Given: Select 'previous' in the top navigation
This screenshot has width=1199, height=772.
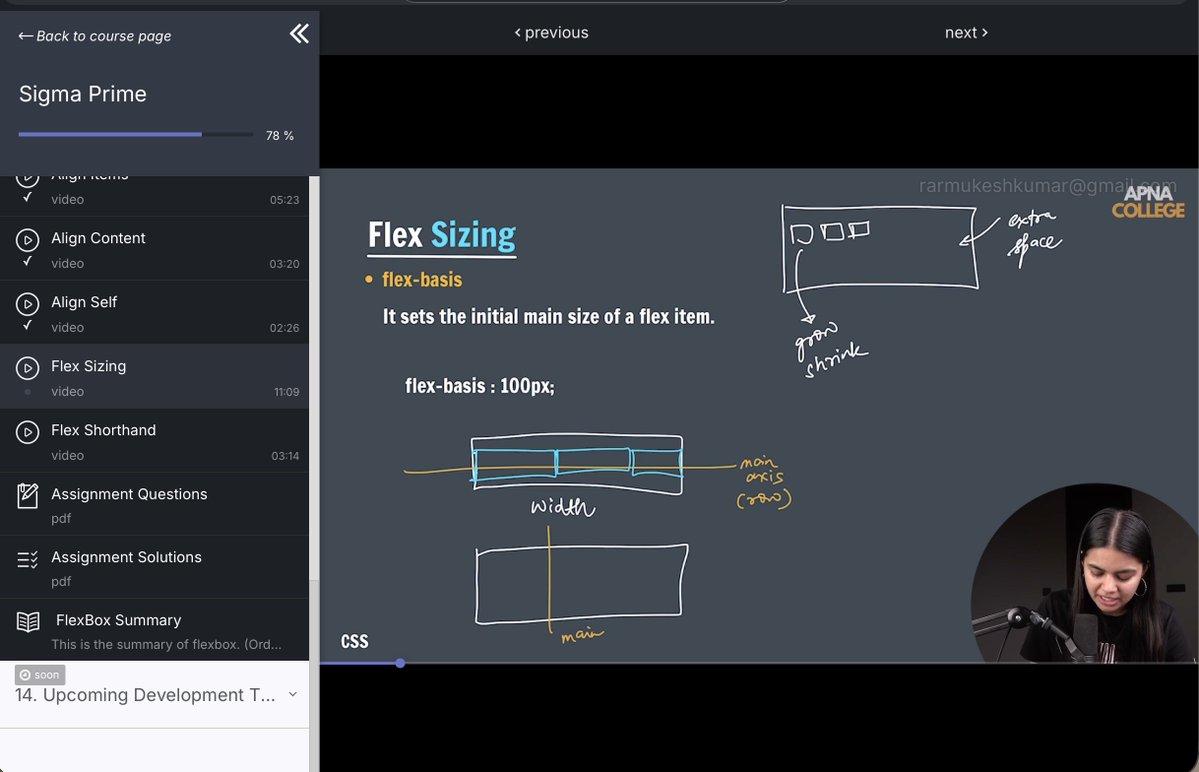Looking at the screenshot, I should coord(551,31).
